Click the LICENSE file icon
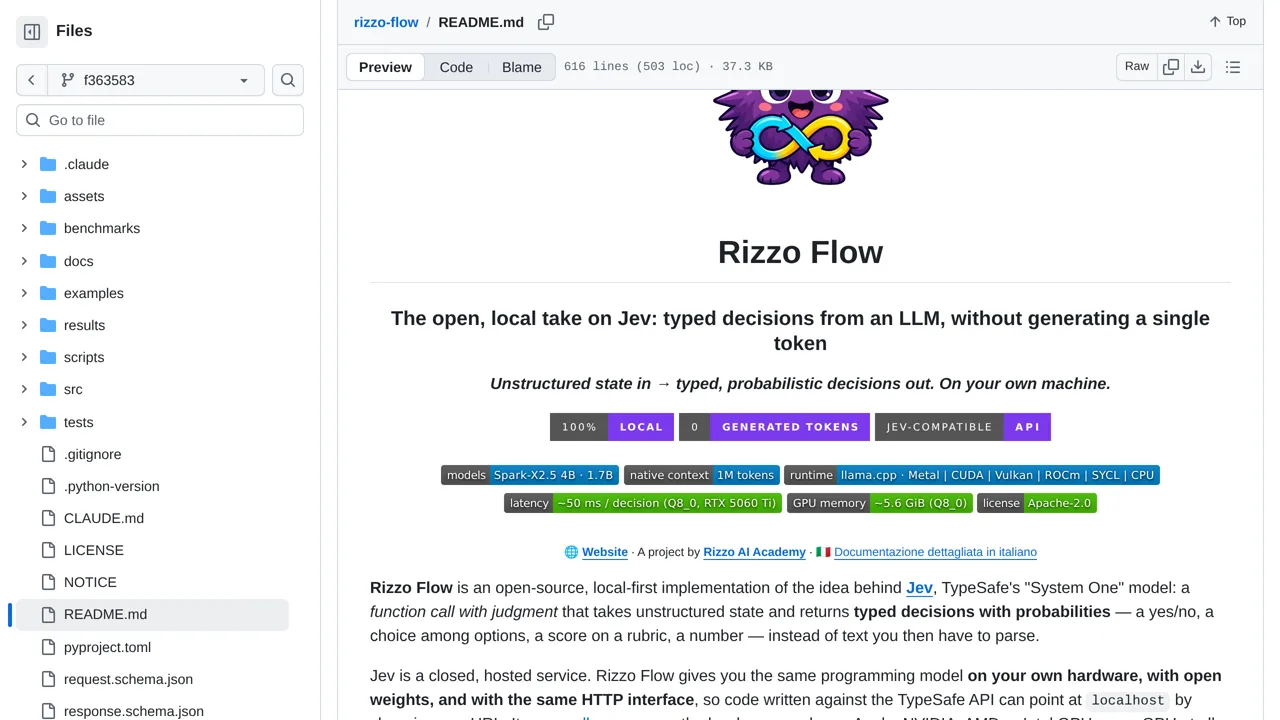This screenshot has height=720, width=1280. click(48, 550)
